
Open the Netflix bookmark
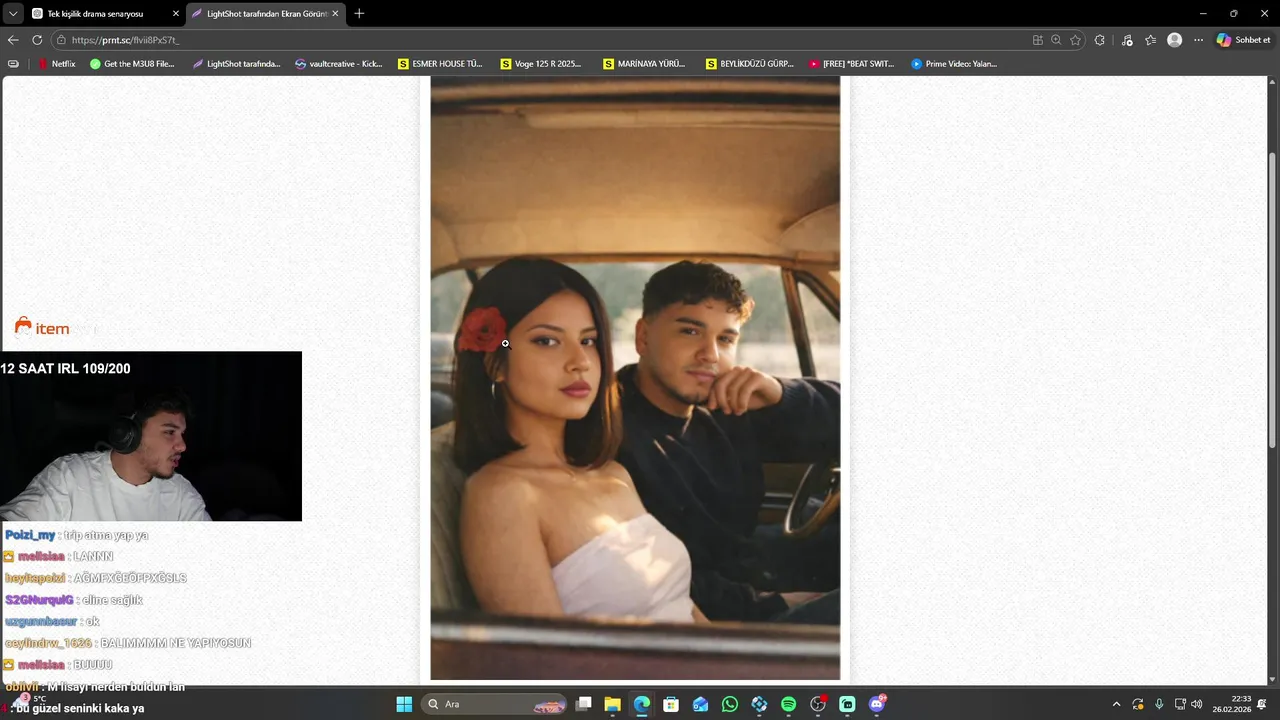56,64
